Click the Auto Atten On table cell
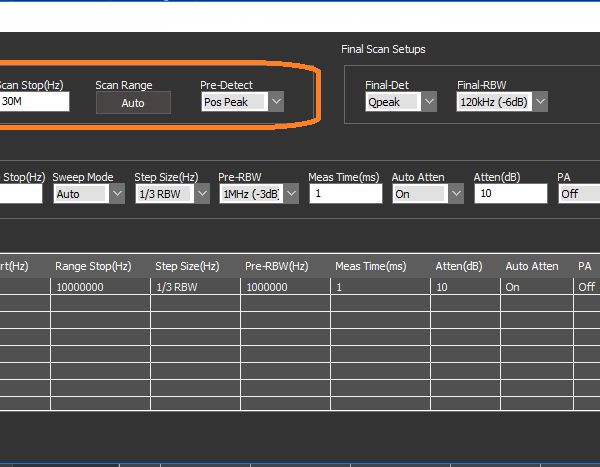The image size is (600, 467). click(x=536, y=286)
